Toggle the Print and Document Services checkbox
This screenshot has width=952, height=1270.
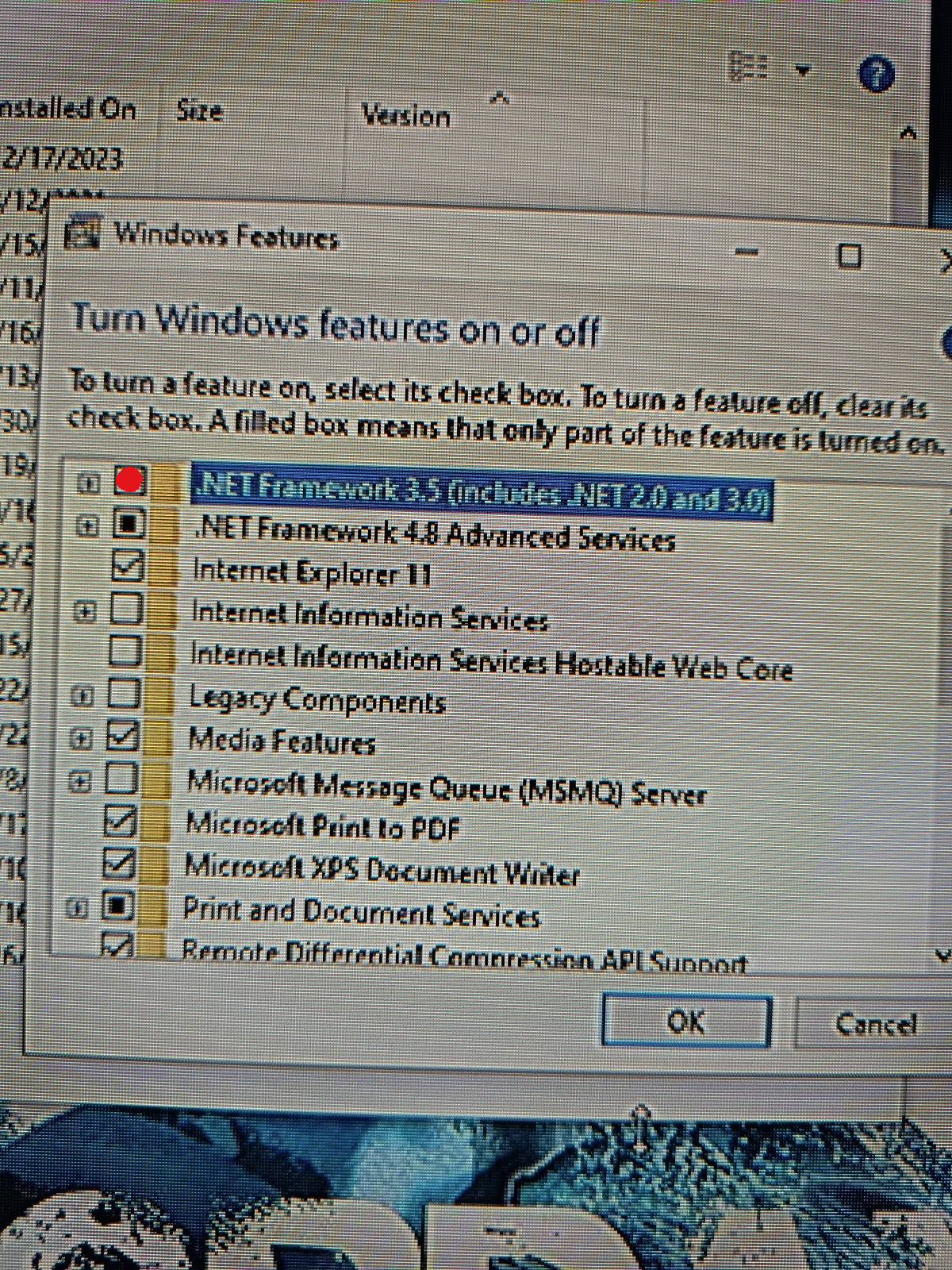[x=117, y=906]
